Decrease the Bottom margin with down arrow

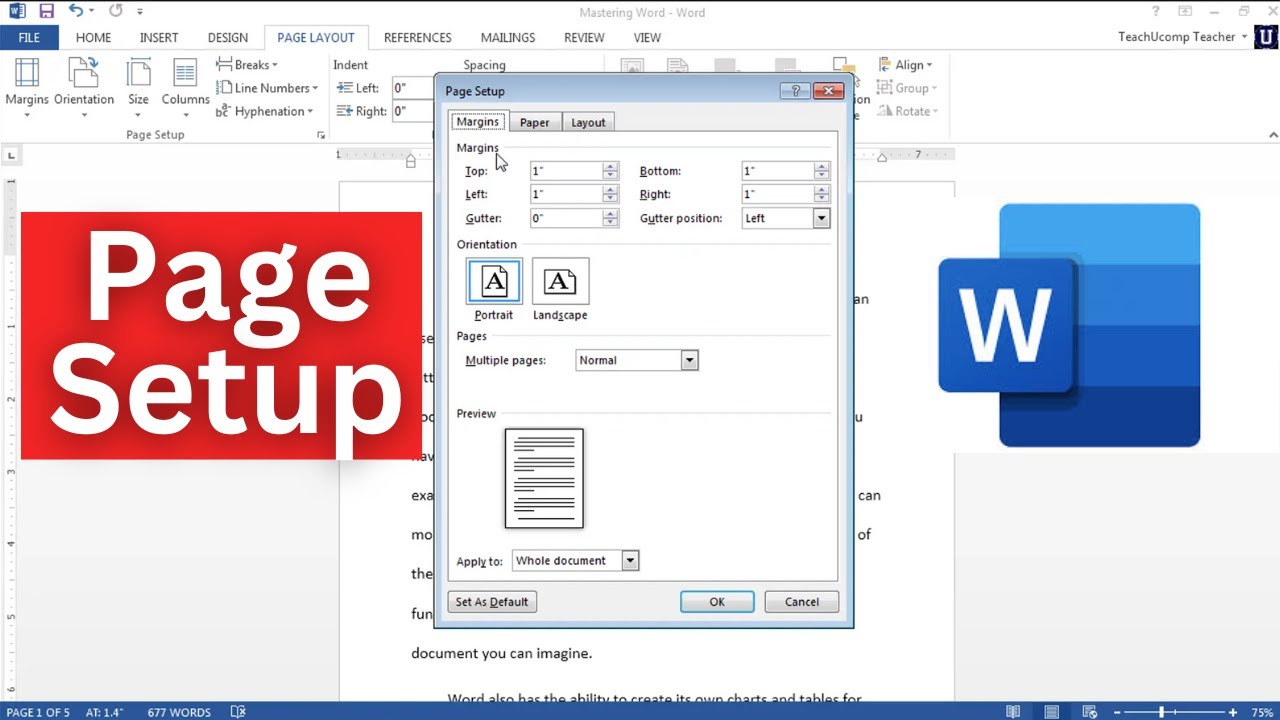(x=822, y=176)
